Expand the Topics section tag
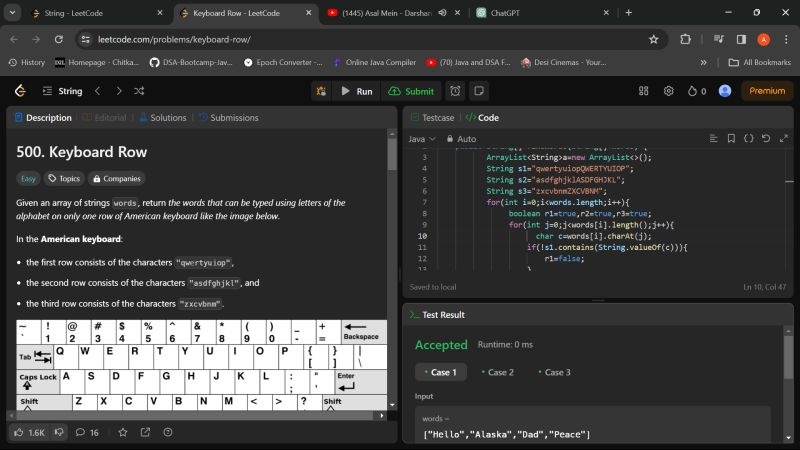The width and height of the screenshot is (800, 450). [x=64, y=179]
